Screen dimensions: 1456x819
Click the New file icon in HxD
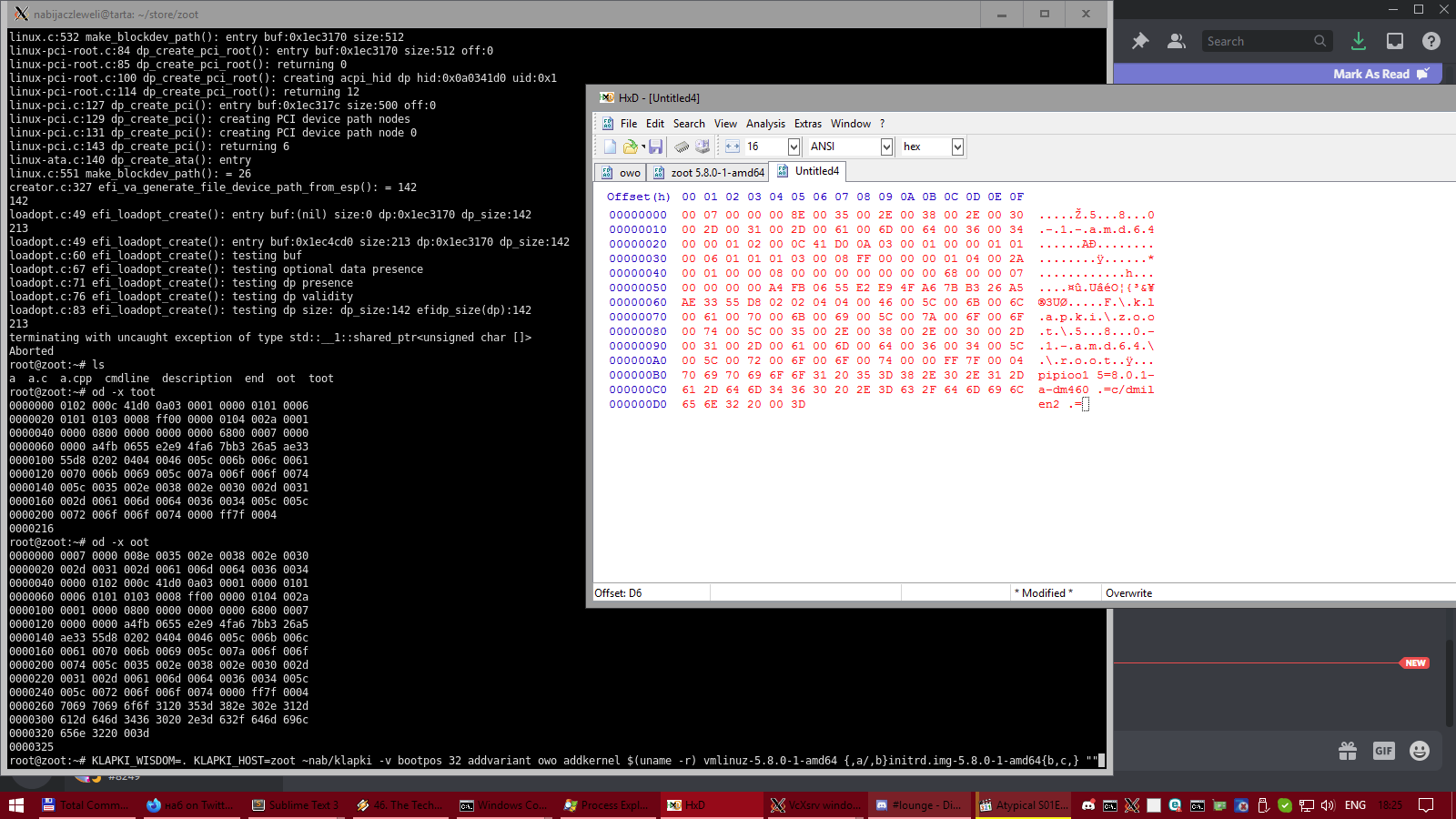[610, 147]
